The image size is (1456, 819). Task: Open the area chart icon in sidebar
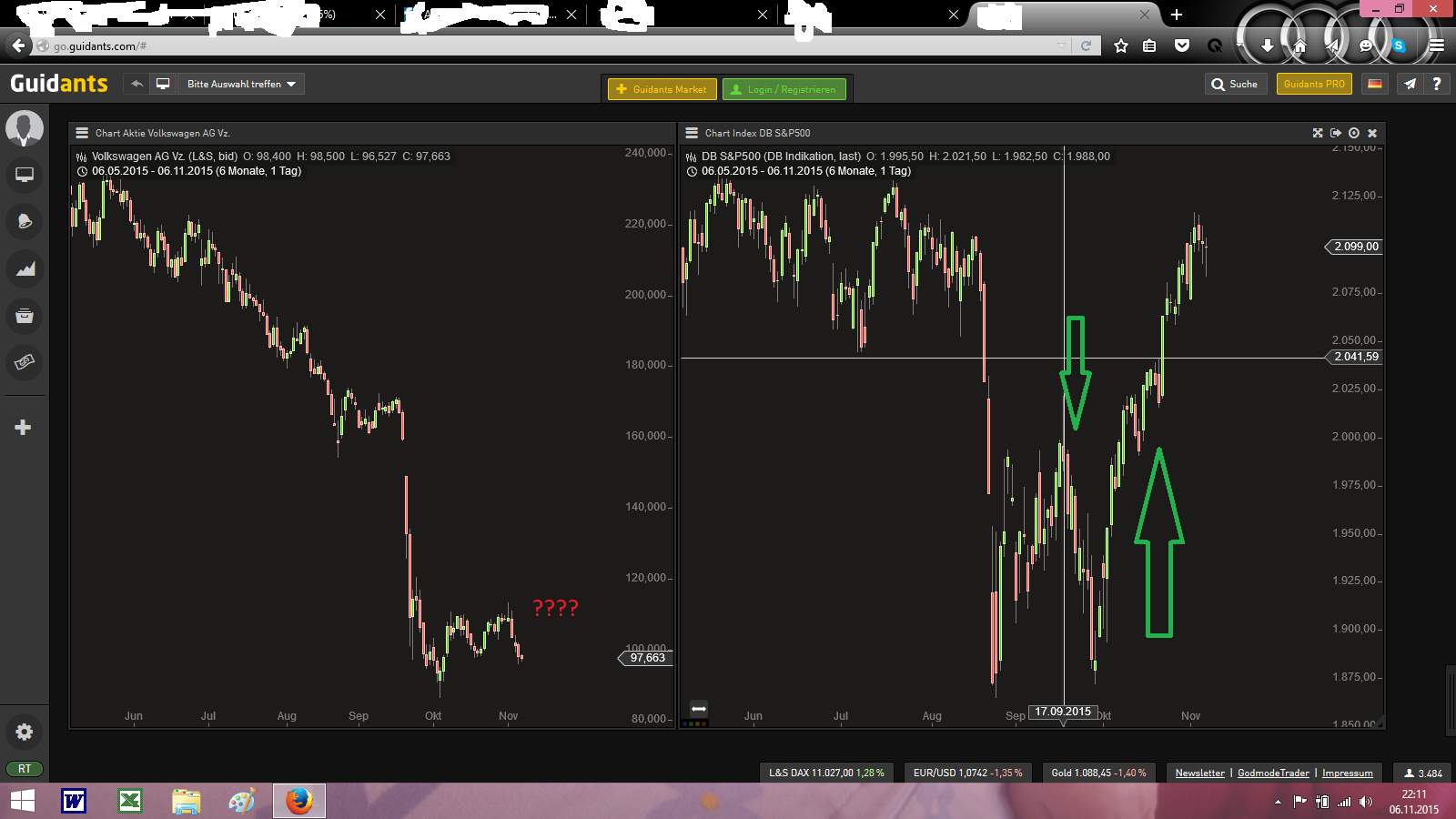25,268
